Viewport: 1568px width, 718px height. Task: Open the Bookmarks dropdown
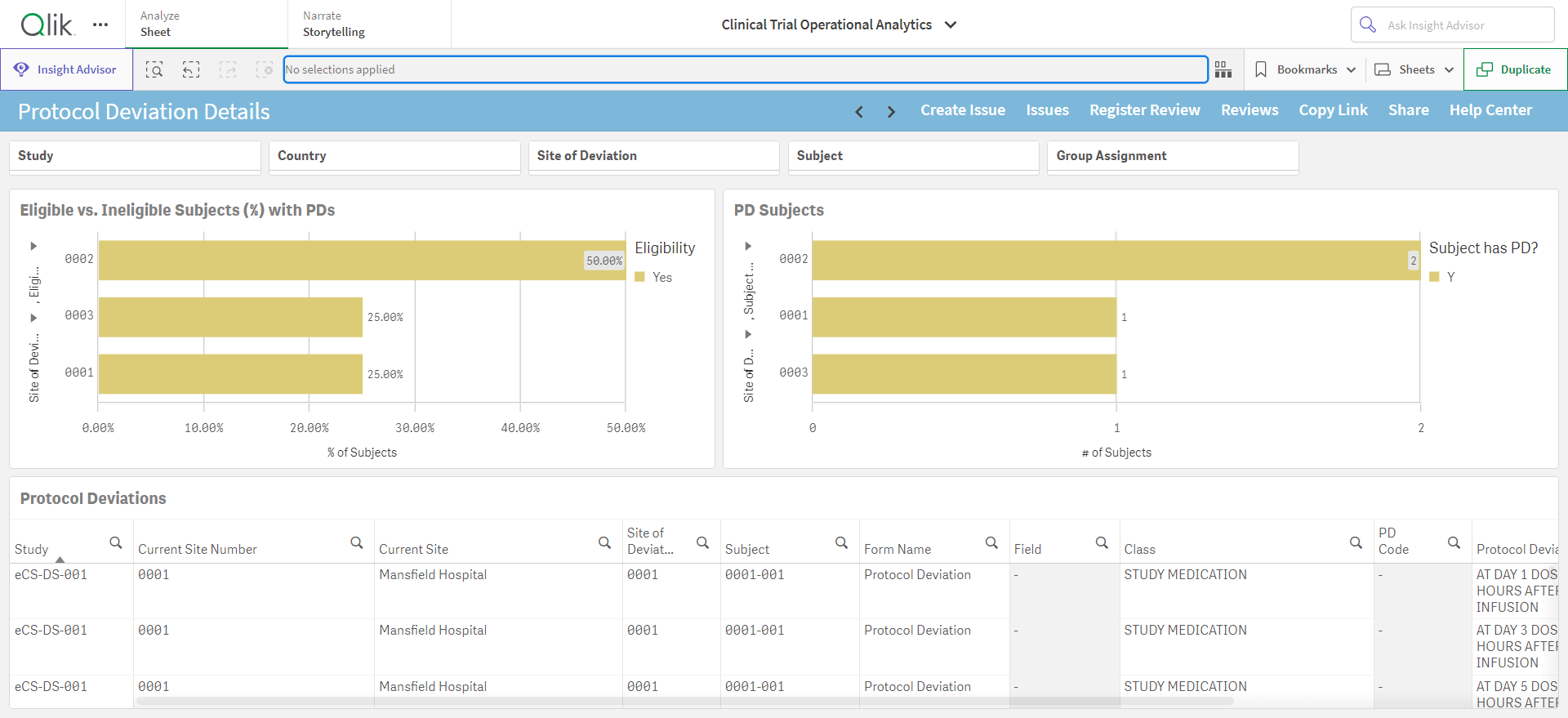click(1305, 69)
